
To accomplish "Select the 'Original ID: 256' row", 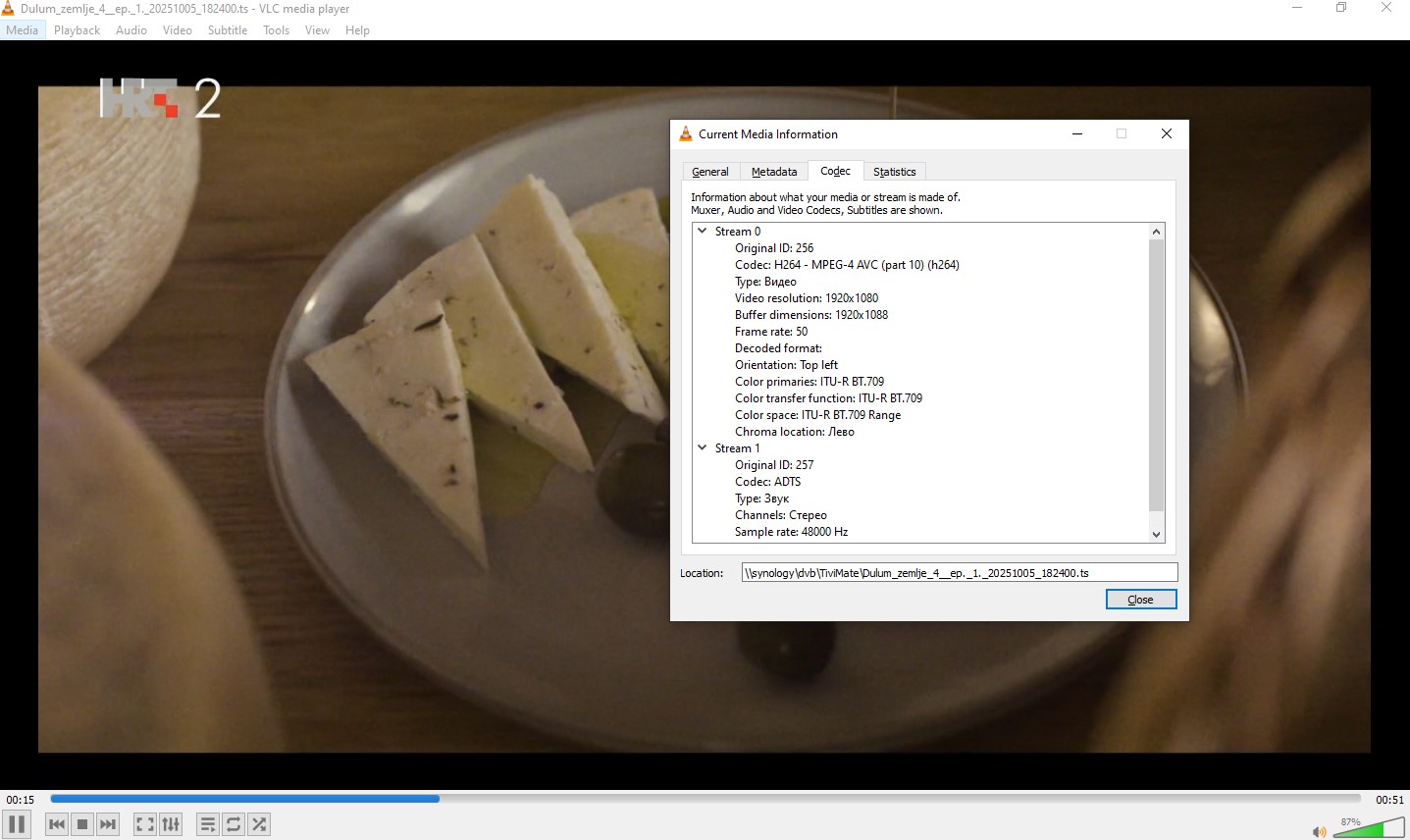I will tap(774, 248).
